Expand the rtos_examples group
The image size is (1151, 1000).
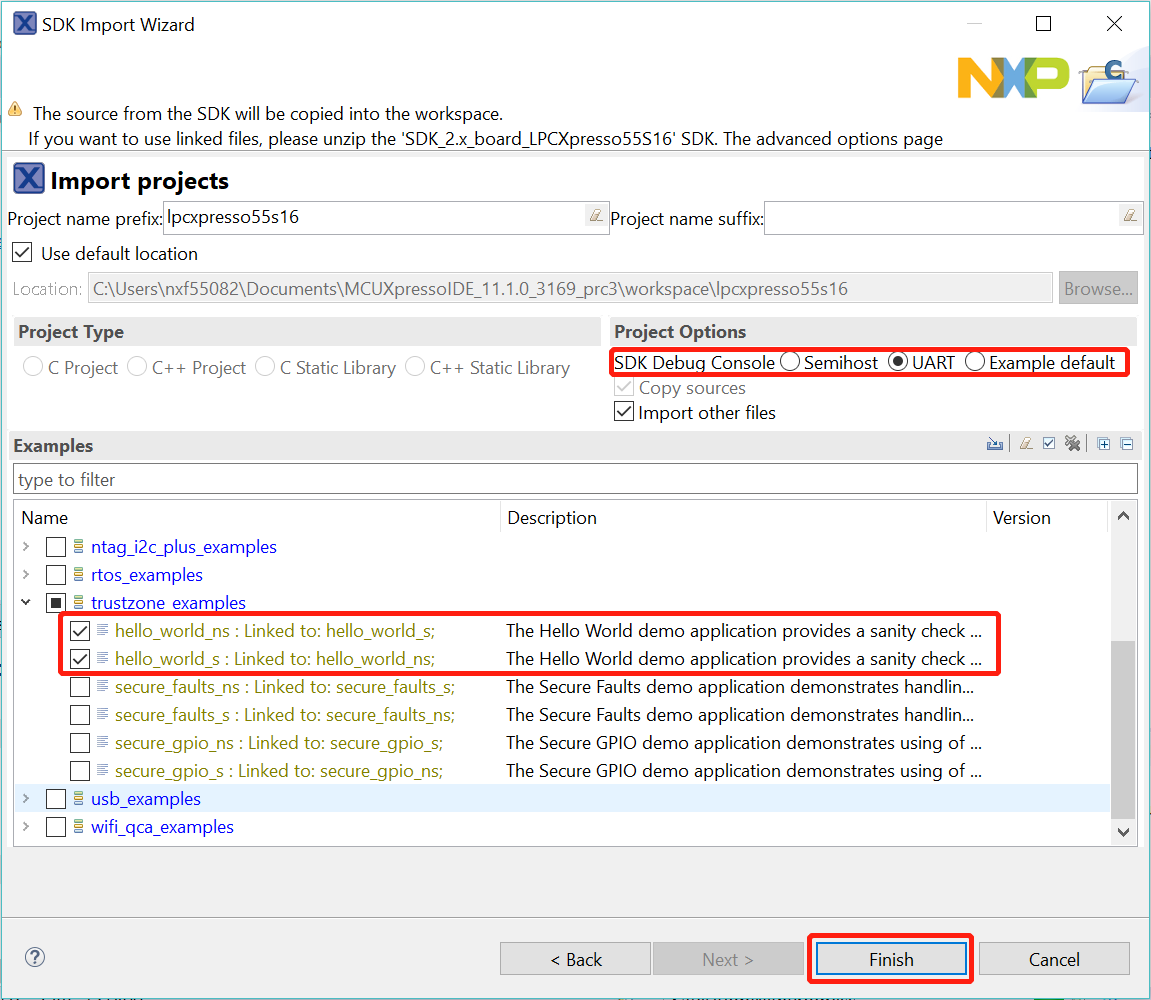[25, 575]
